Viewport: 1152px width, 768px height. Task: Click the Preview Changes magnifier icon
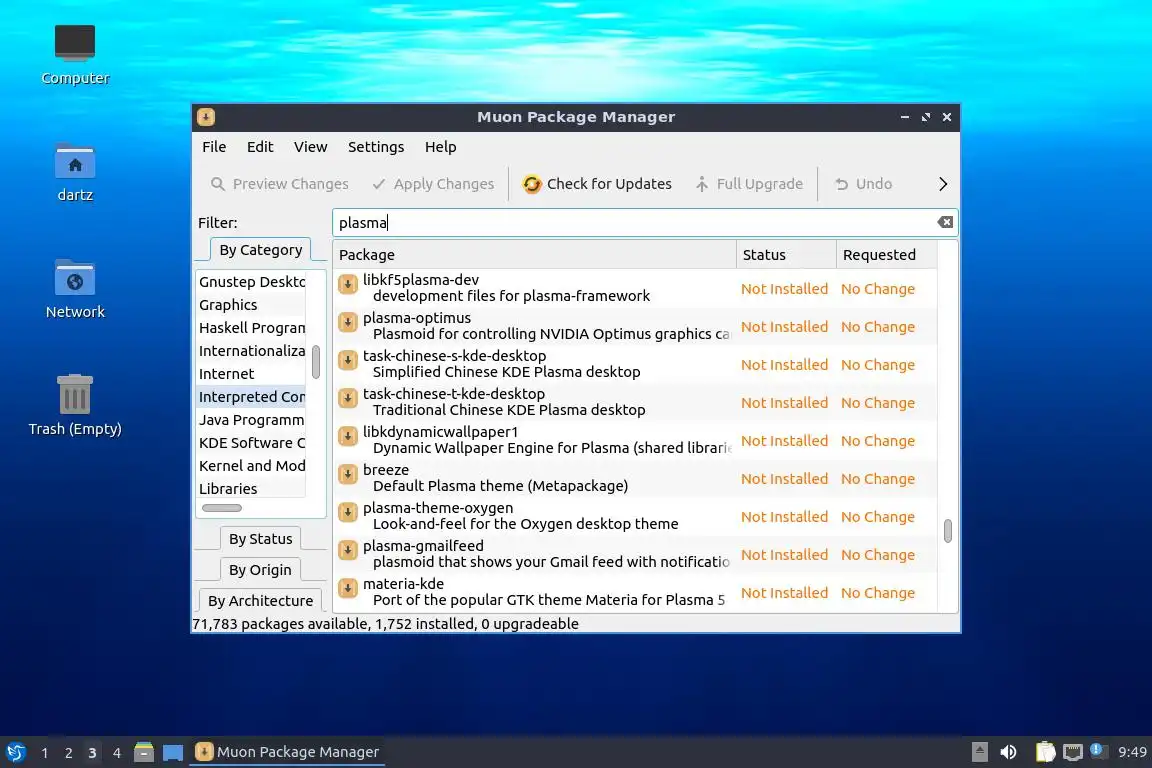pos(217,184)
